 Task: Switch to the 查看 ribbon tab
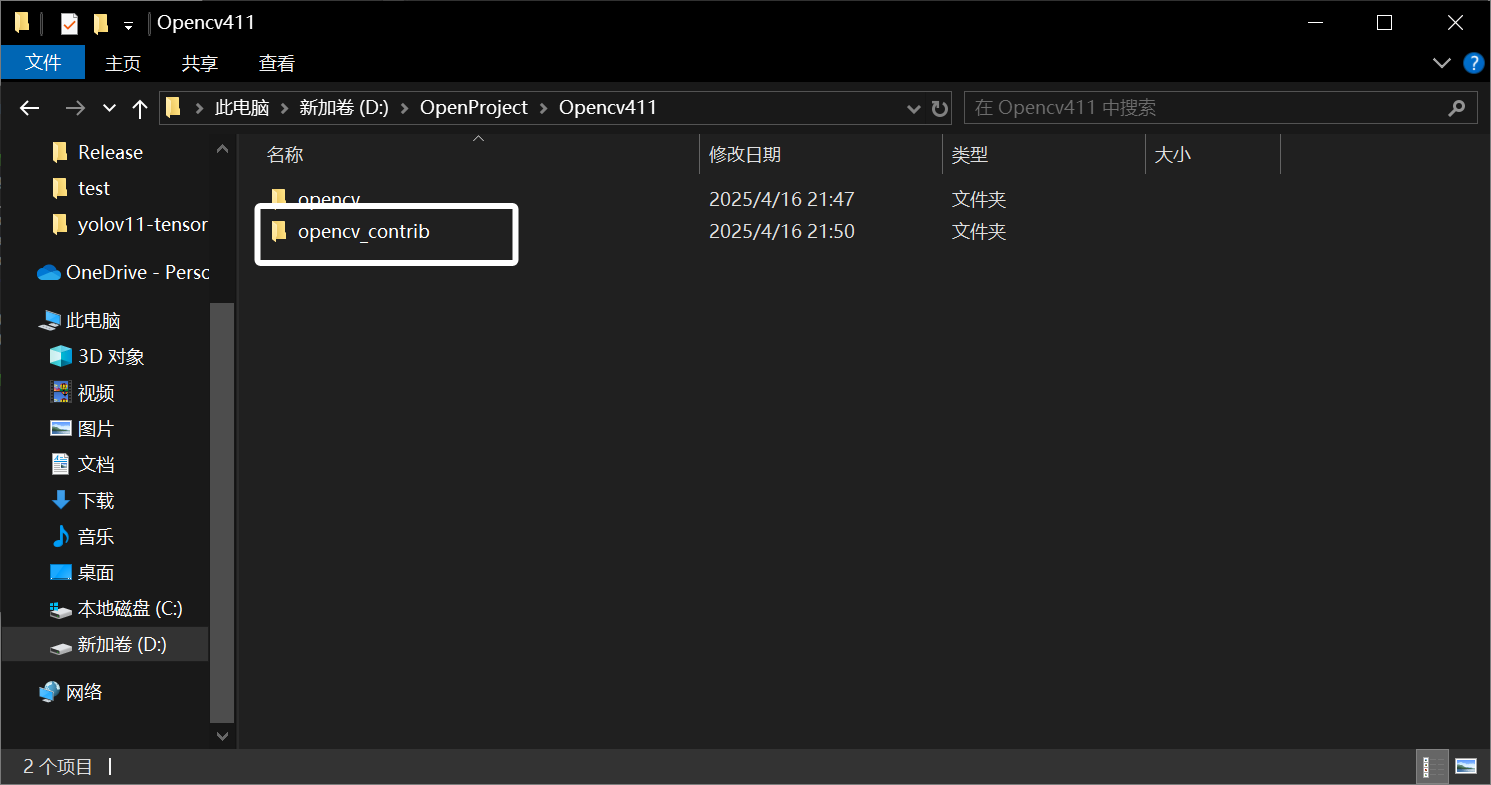pyautogui.click(x=276, y=63)
